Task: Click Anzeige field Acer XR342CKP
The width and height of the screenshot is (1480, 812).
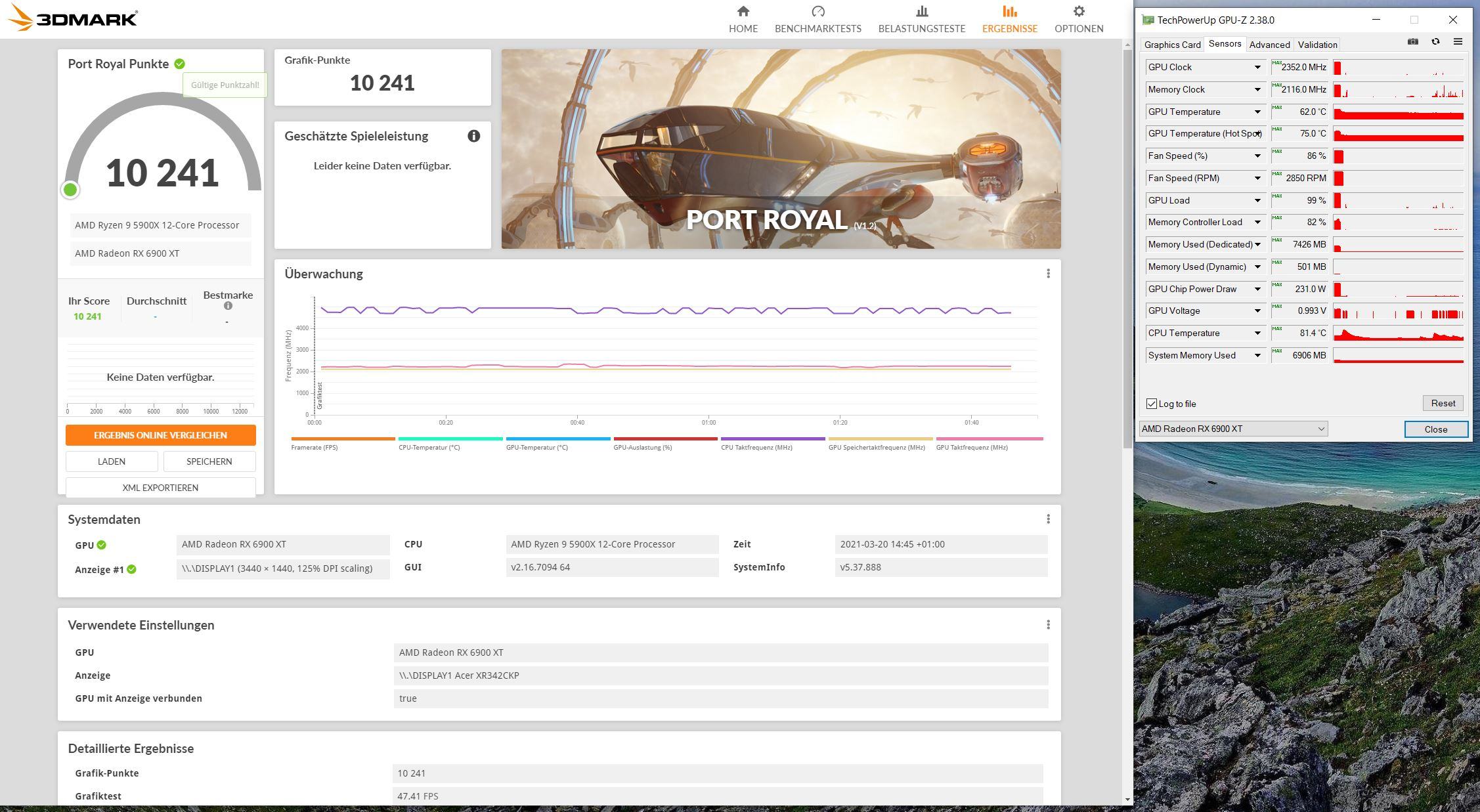Action: pos(720,675)
